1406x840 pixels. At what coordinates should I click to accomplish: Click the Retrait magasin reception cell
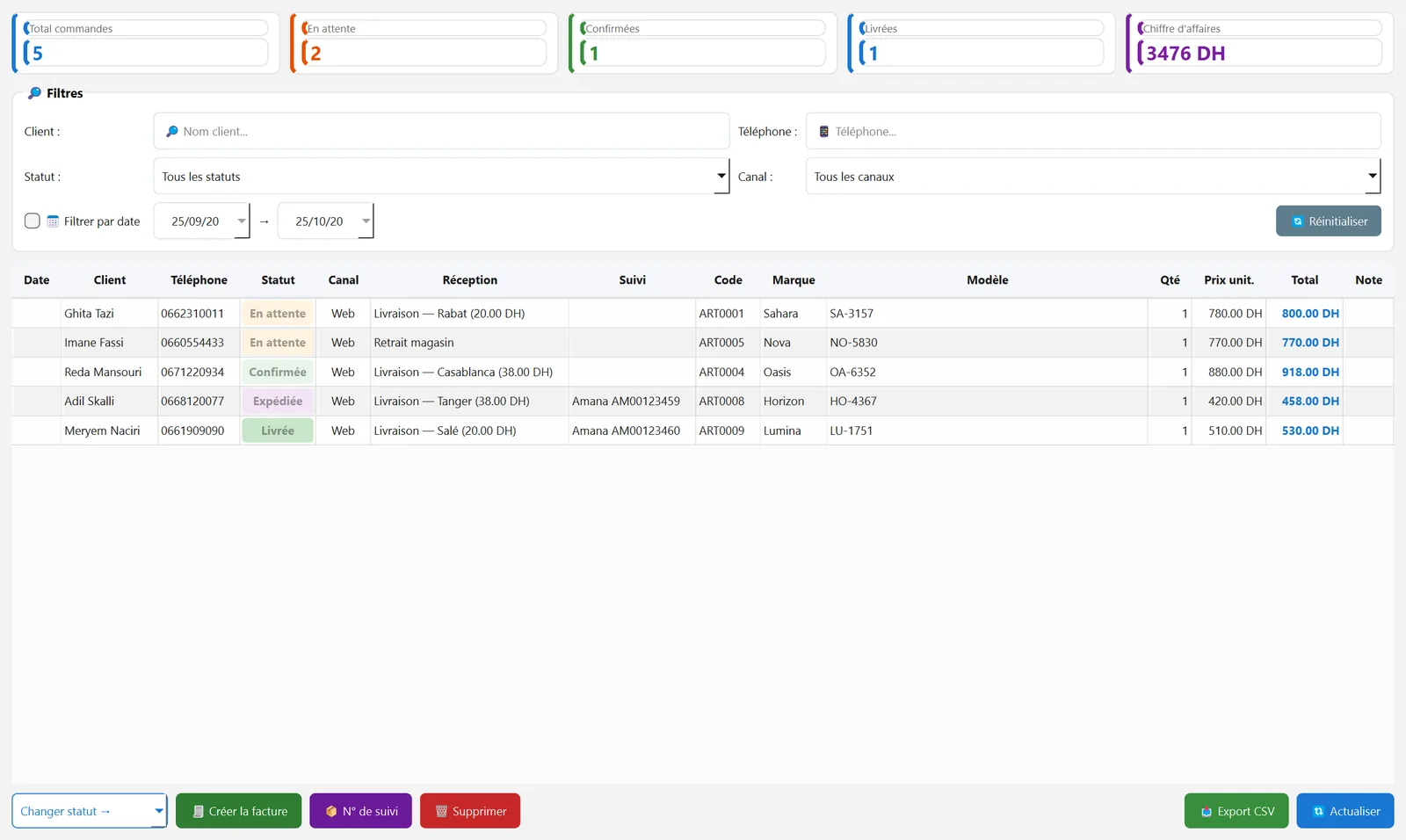[469, 343]
